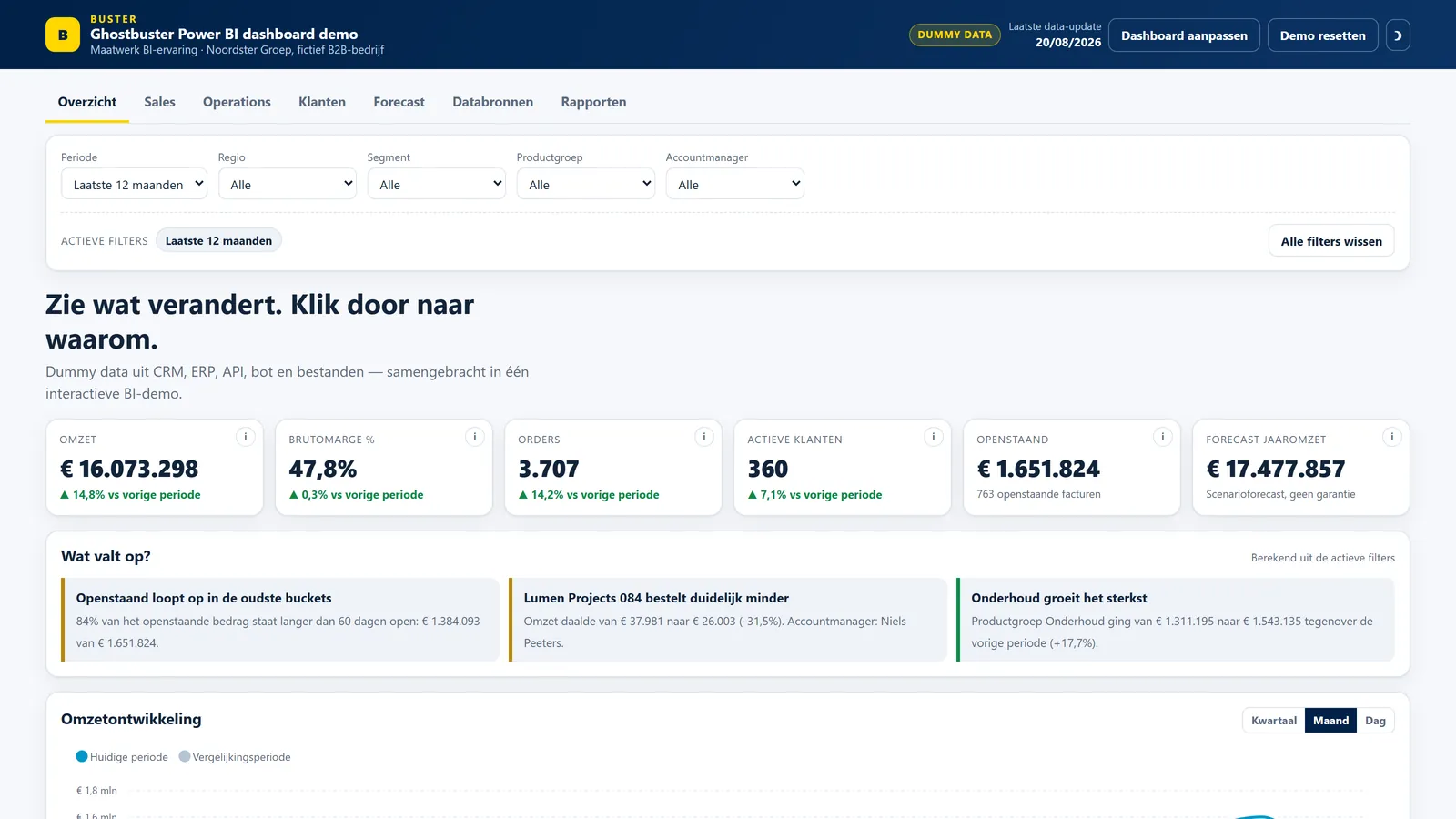This screenshot has height=819, width=1456.
Task: Click Dashboard aanpassen button
Action: pyautogui.click(x=1184, y=35)
